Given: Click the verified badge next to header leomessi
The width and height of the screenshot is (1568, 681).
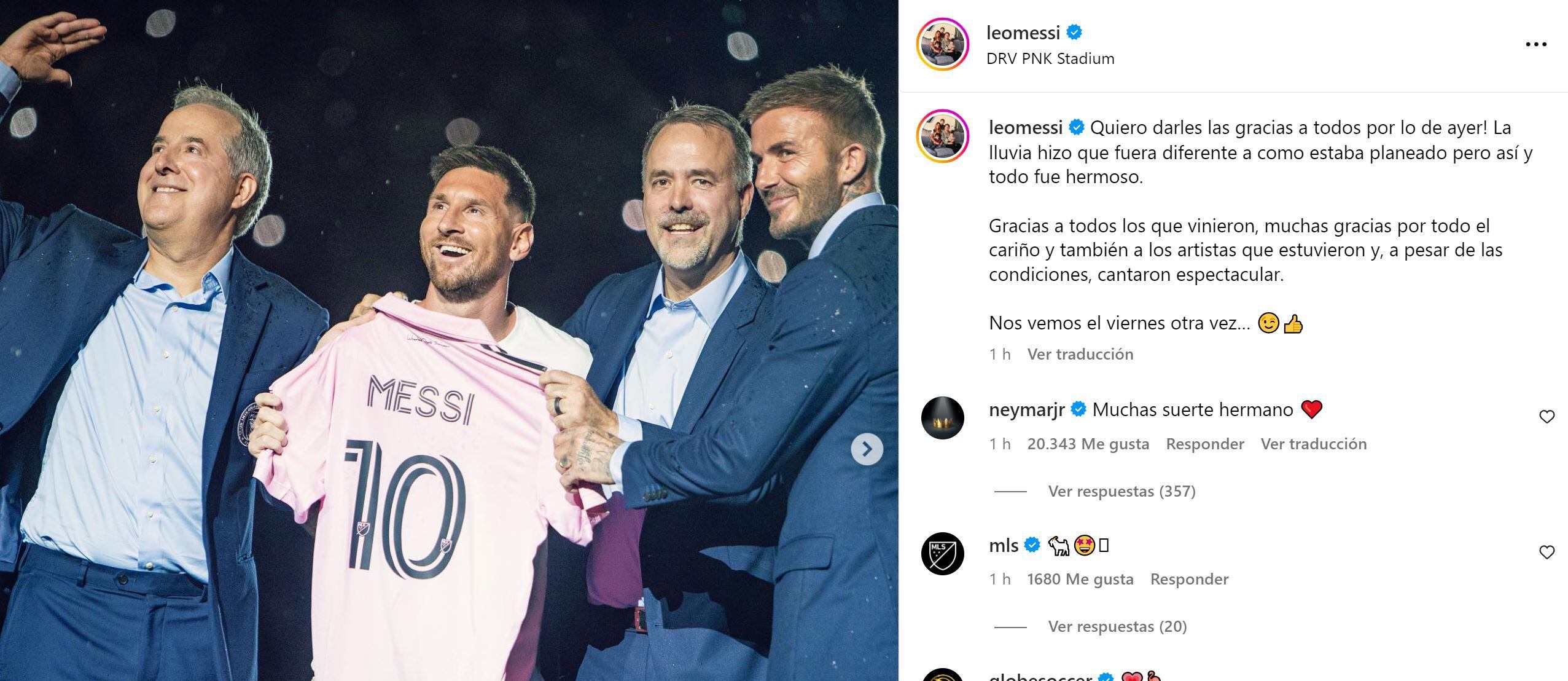Looking at the screenshot, I should (1074, 32).
